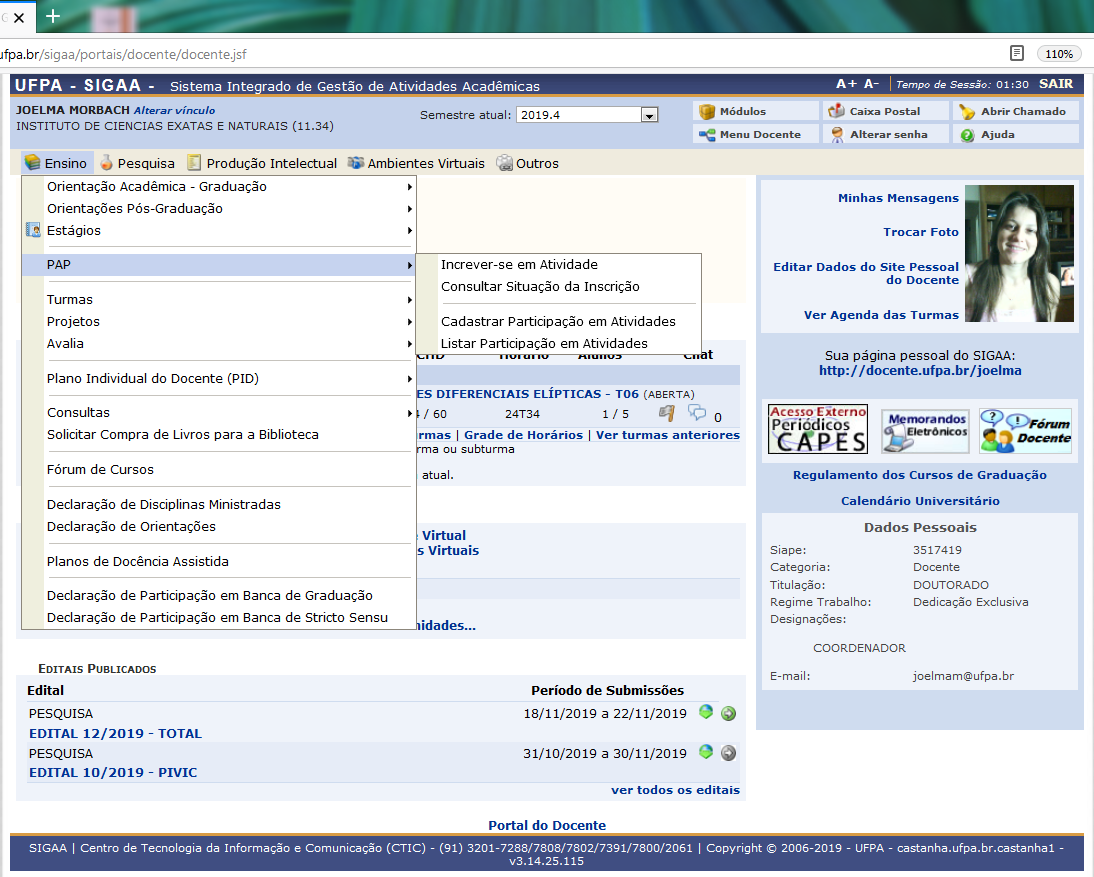Click the gray arrow icon for Edital 10/2019 PIVIC
1094x877 pixels.
point(728,753)
